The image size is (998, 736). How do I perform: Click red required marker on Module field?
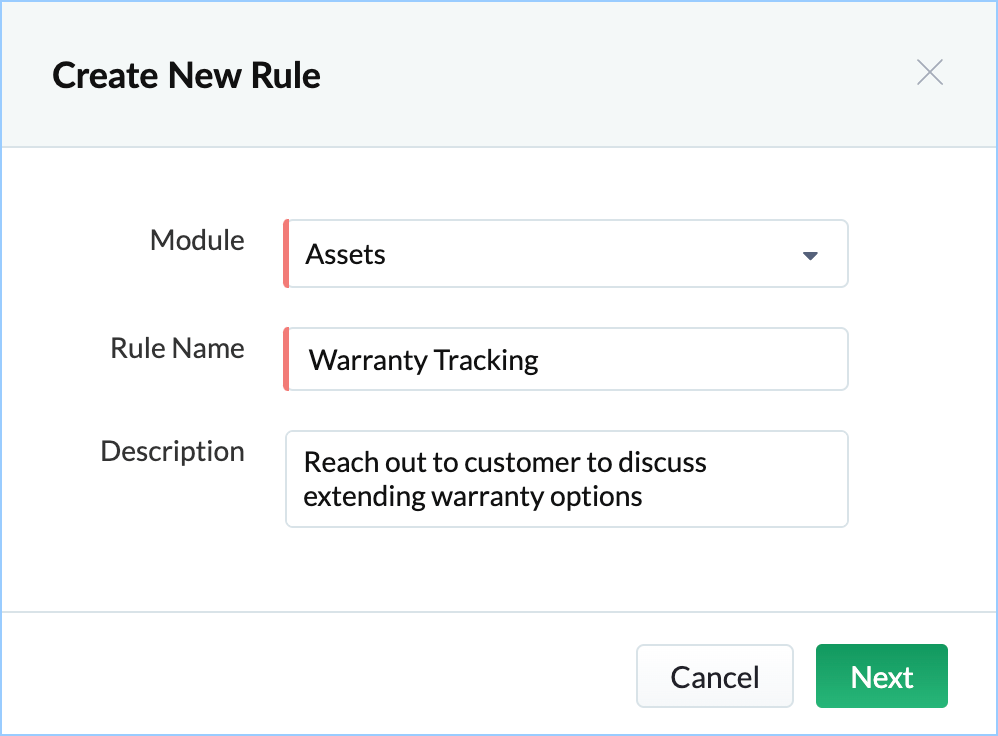click(286, 254)
